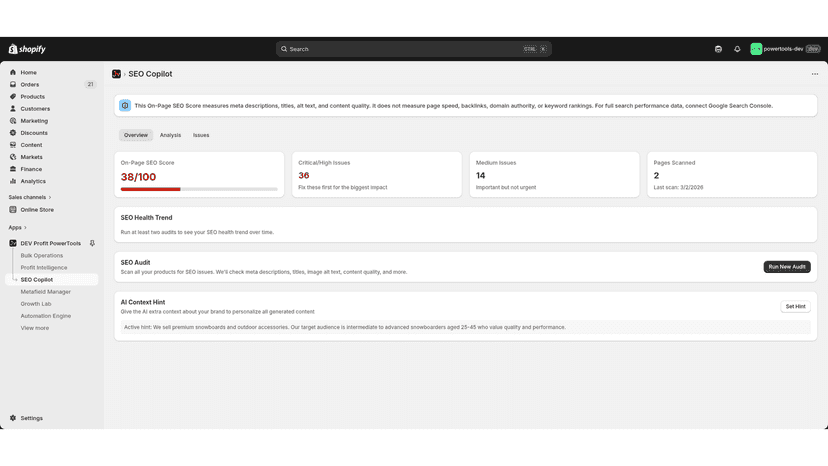Open the three-dot more actions menu

815,74
